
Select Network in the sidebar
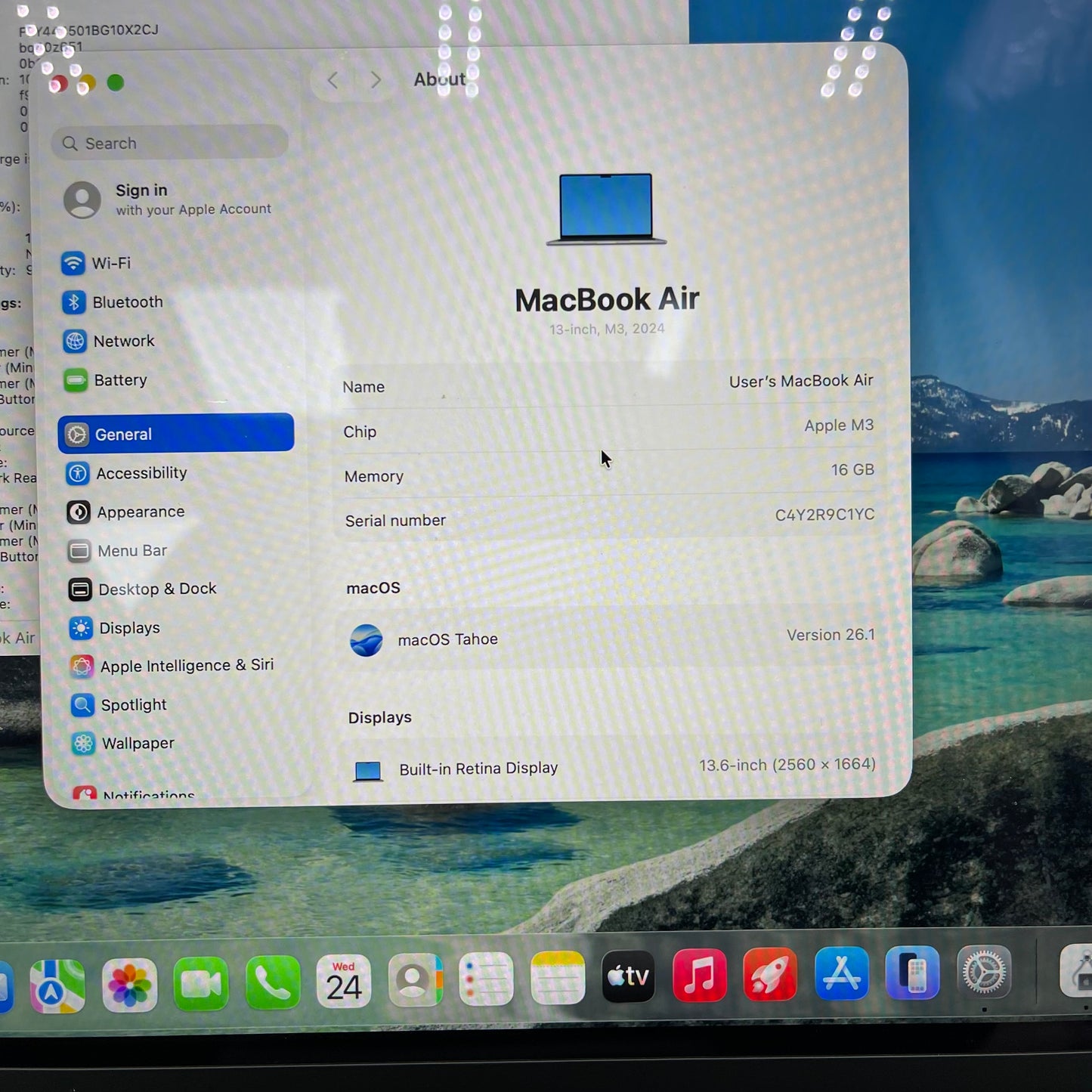(124, 341)
